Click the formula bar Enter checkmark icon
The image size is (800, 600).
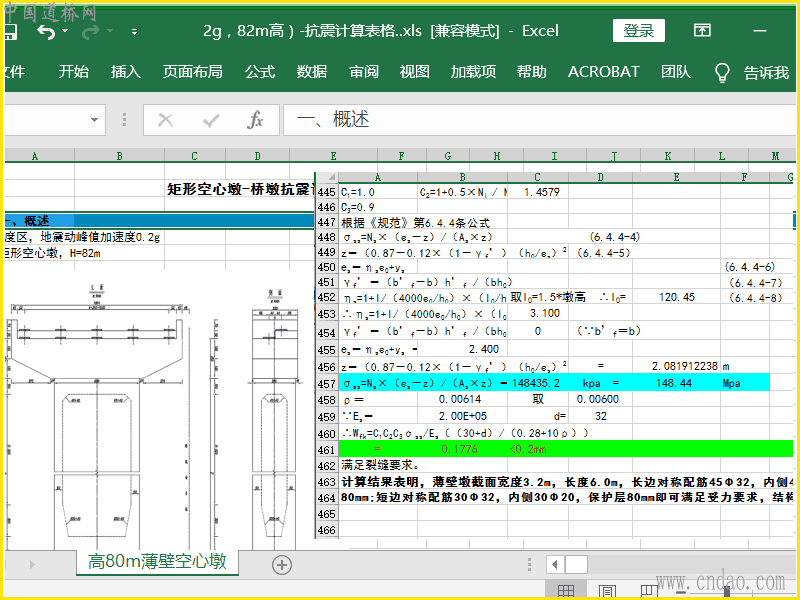click(211, 120)
